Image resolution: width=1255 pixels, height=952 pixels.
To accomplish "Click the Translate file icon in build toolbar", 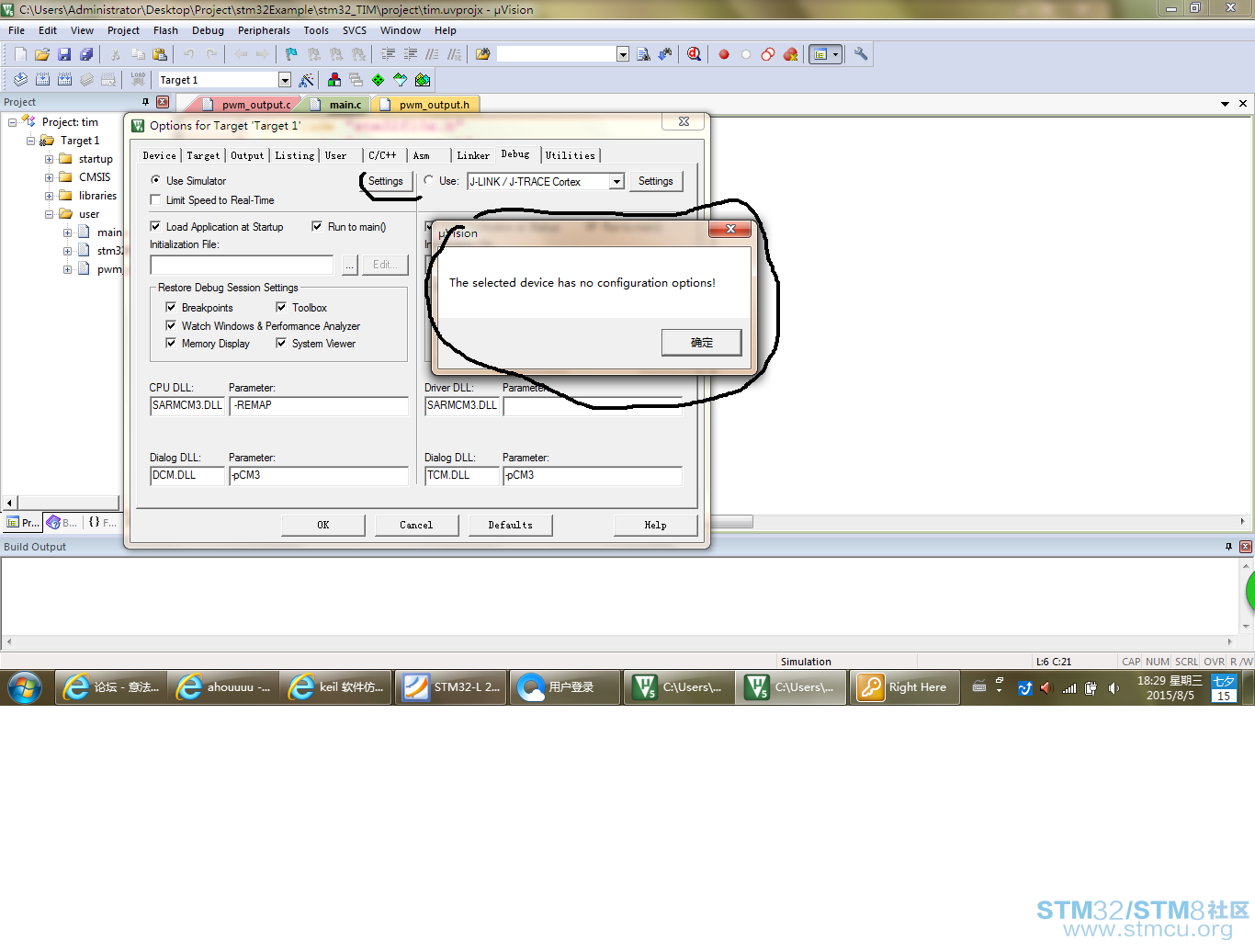I will [20, 80].
